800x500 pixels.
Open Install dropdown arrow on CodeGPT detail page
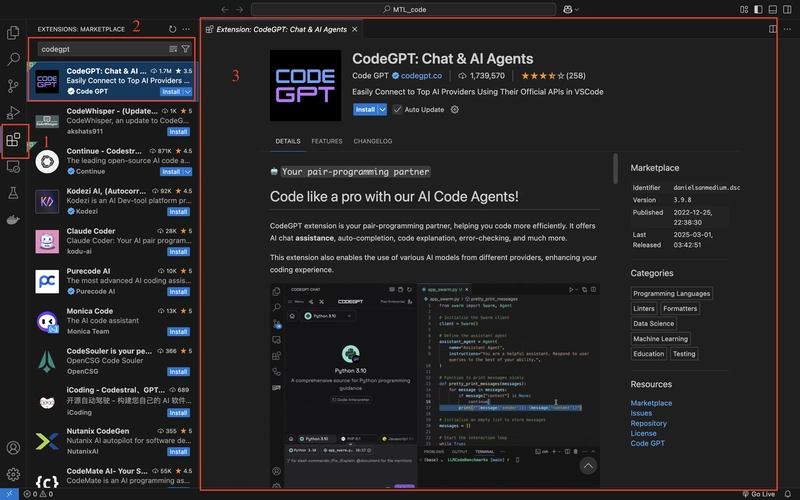click(382, 109)
